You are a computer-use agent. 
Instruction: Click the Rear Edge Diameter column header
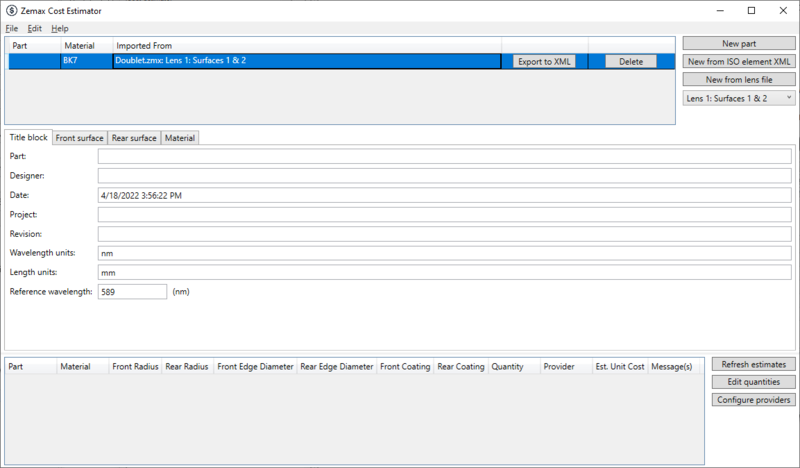coord(337,366)
